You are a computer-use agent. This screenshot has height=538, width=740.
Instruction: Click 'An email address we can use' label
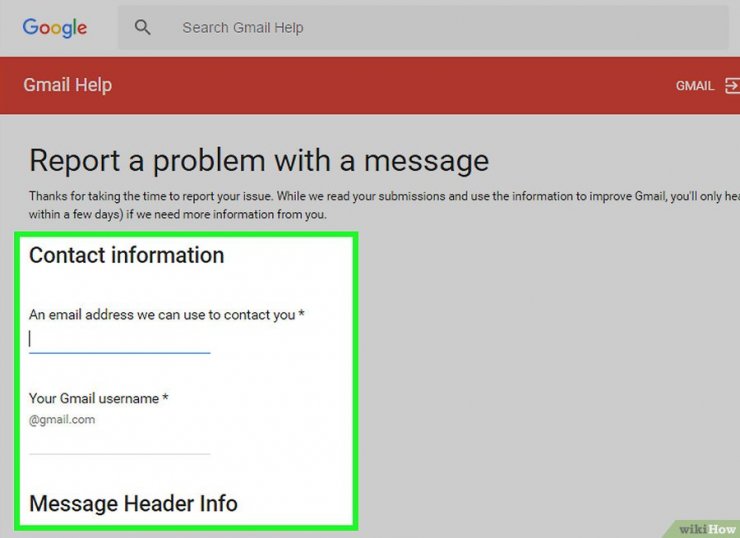coord(167,315)
